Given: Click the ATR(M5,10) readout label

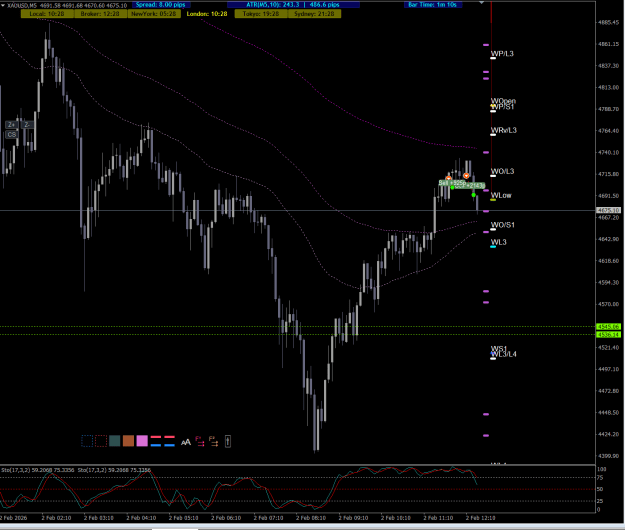Looking at the screenshot, I should [293, 5].
